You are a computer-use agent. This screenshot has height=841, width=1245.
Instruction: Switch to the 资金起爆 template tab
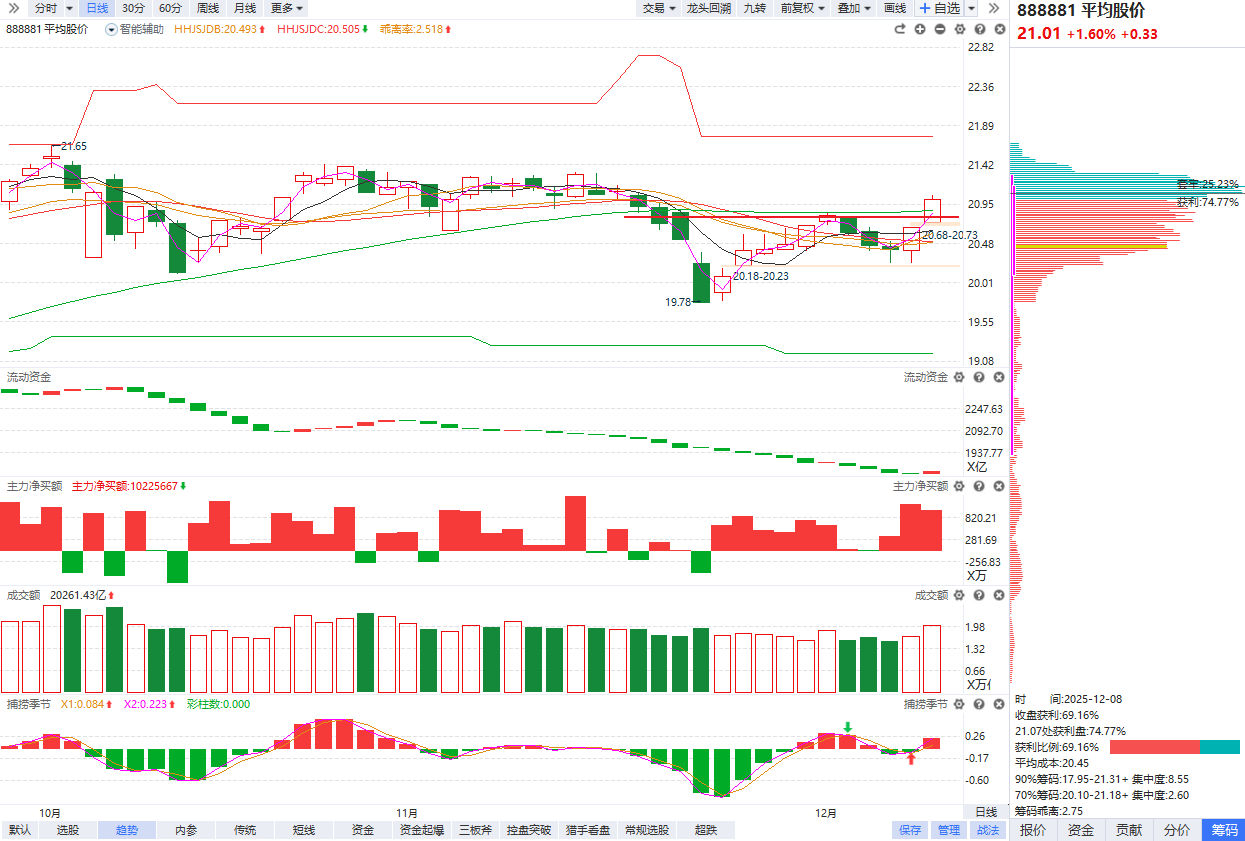coord(421,830)
